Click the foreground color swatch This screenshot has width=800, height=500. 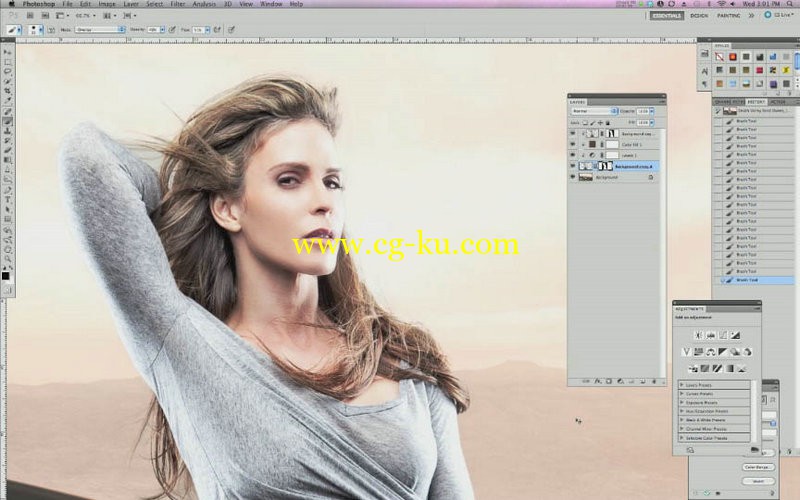pyautogui.click(x=6, y=276)
